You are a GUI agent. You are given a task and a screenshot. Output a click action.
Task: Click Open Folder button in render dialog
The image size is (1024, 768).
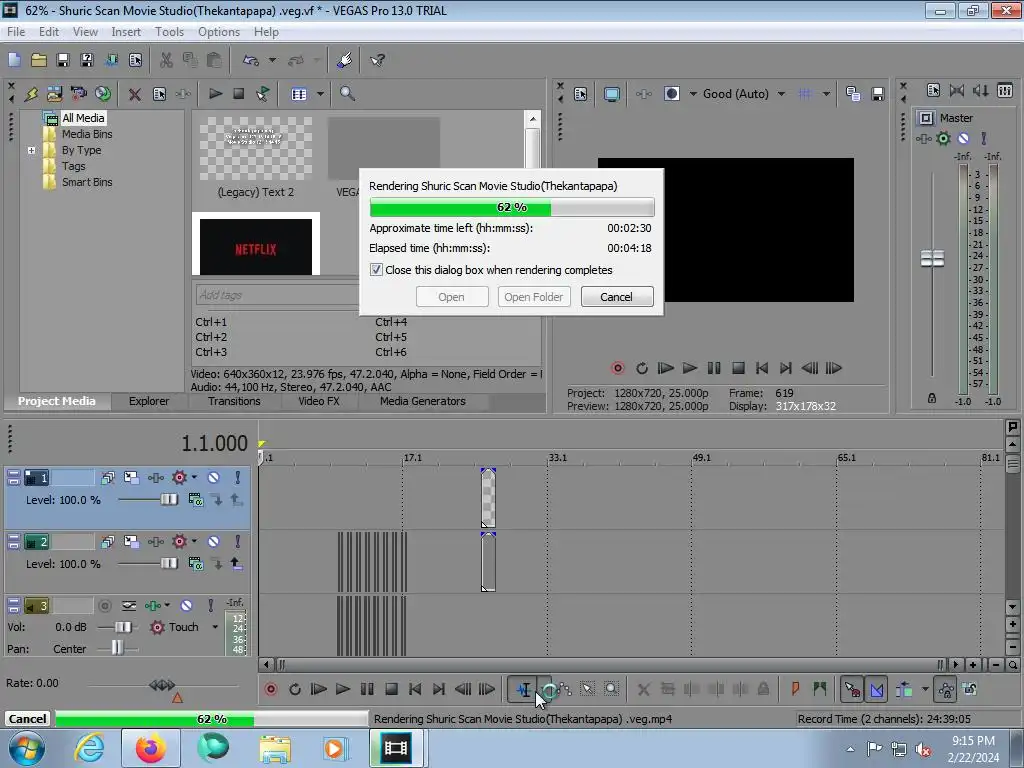tap(534, 297)
